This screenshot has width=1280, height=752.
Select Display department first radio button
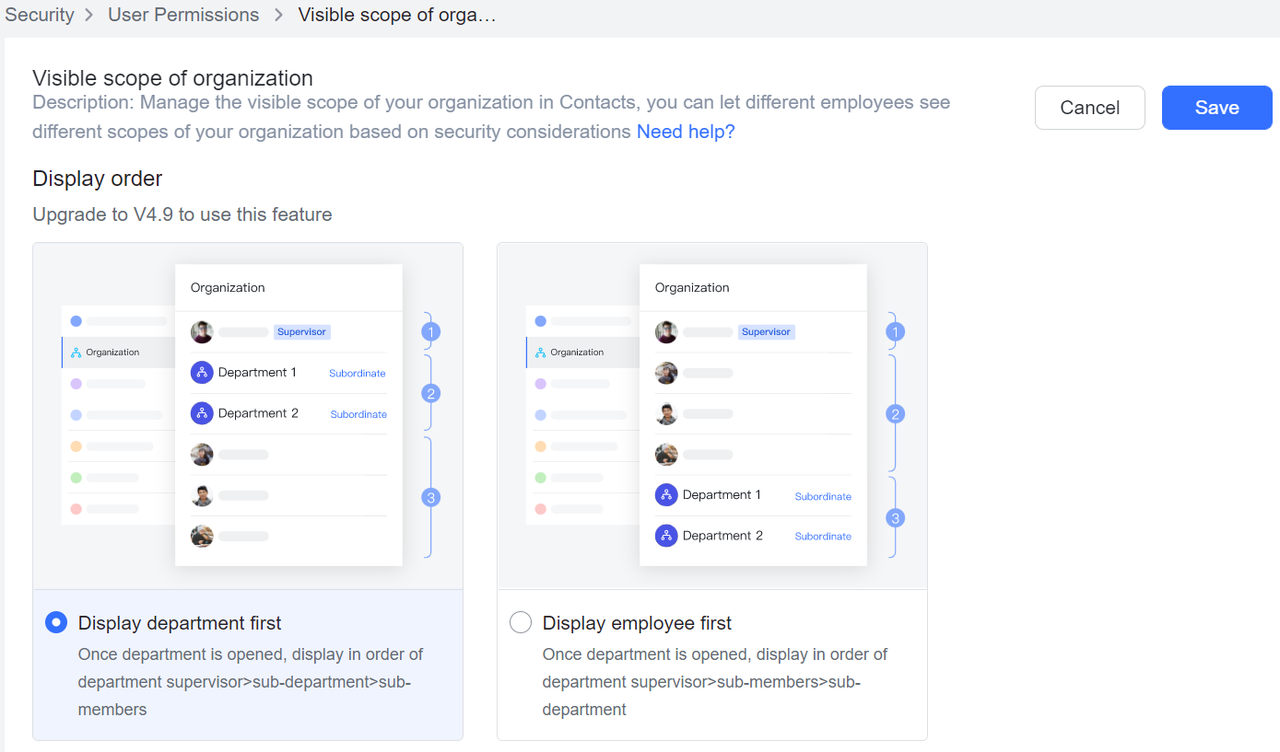57,623
